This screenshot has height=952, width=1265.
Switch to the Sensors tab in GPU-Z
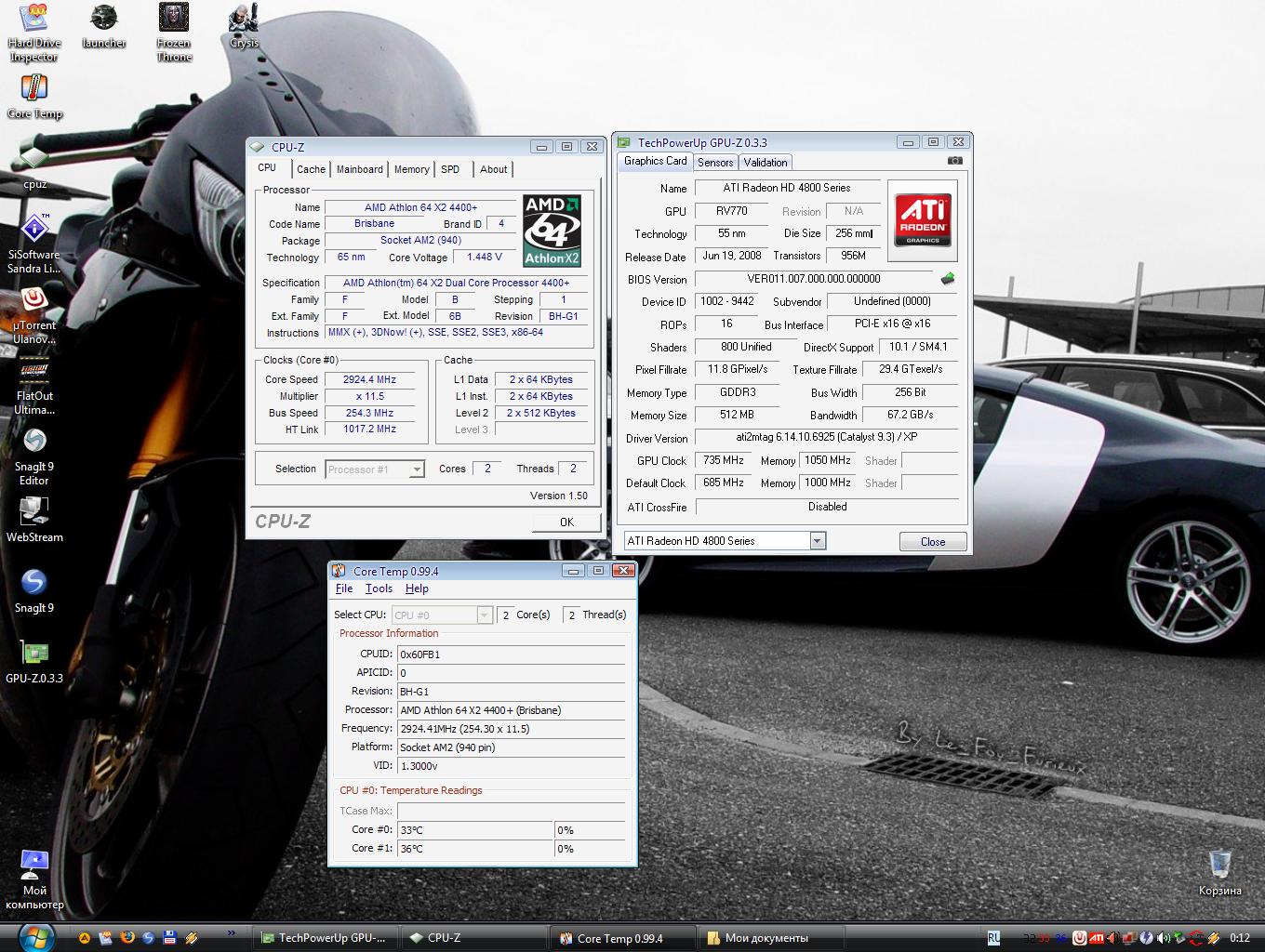pyautogui.click(x=715, y=163)
